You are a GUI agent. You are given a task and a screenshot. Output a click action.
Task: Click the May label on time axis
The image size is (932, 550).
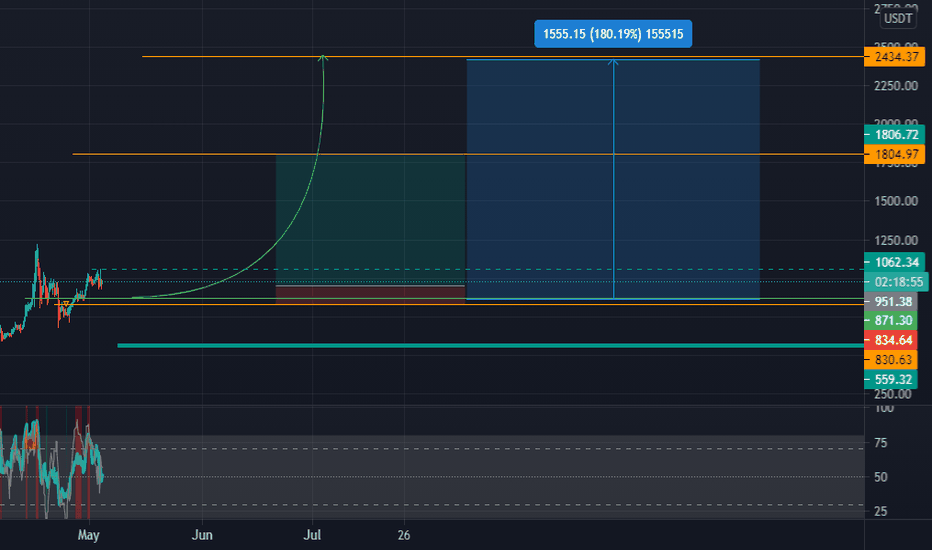[89, 535]
